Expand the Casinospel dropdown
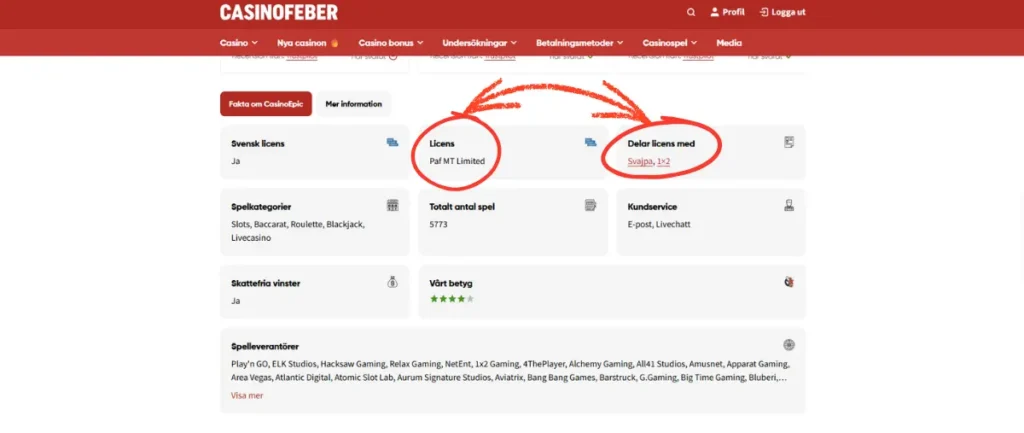 pyautogui.click(x=669, y=43)
